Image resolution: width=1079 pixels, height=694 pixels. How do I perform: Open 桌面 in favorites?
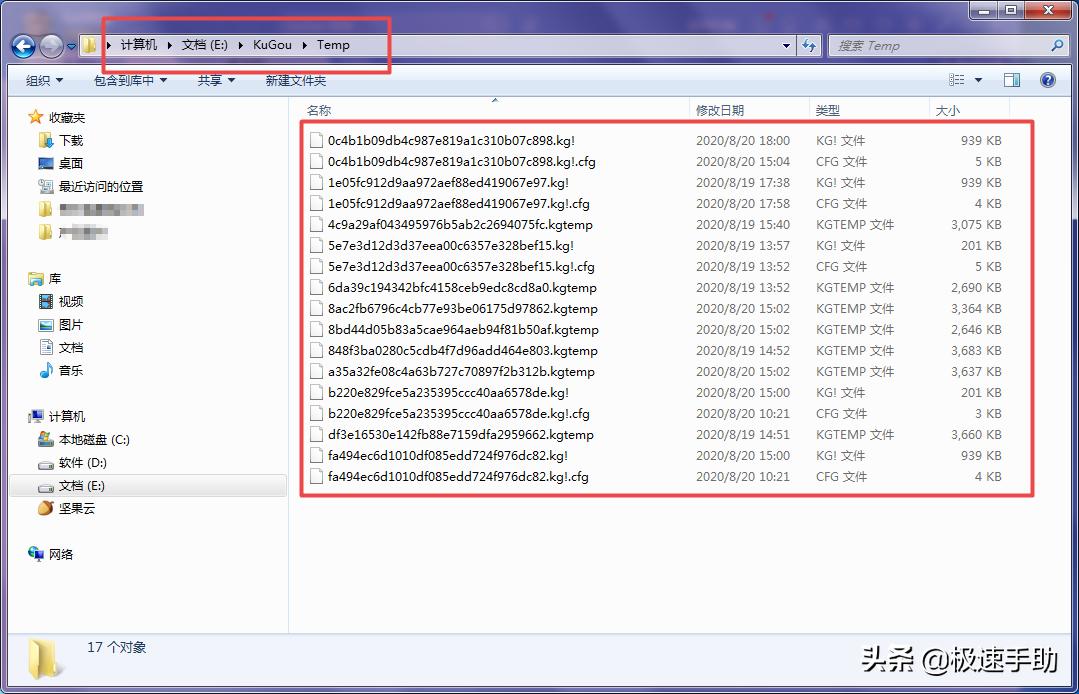pos(71,163)
